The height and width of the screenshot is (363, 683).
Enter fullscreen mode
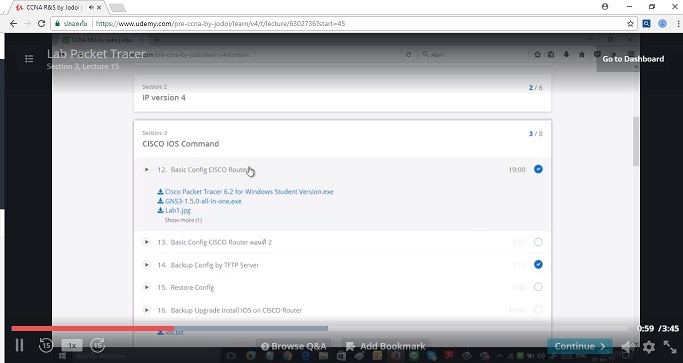click(x=669, y=346)
